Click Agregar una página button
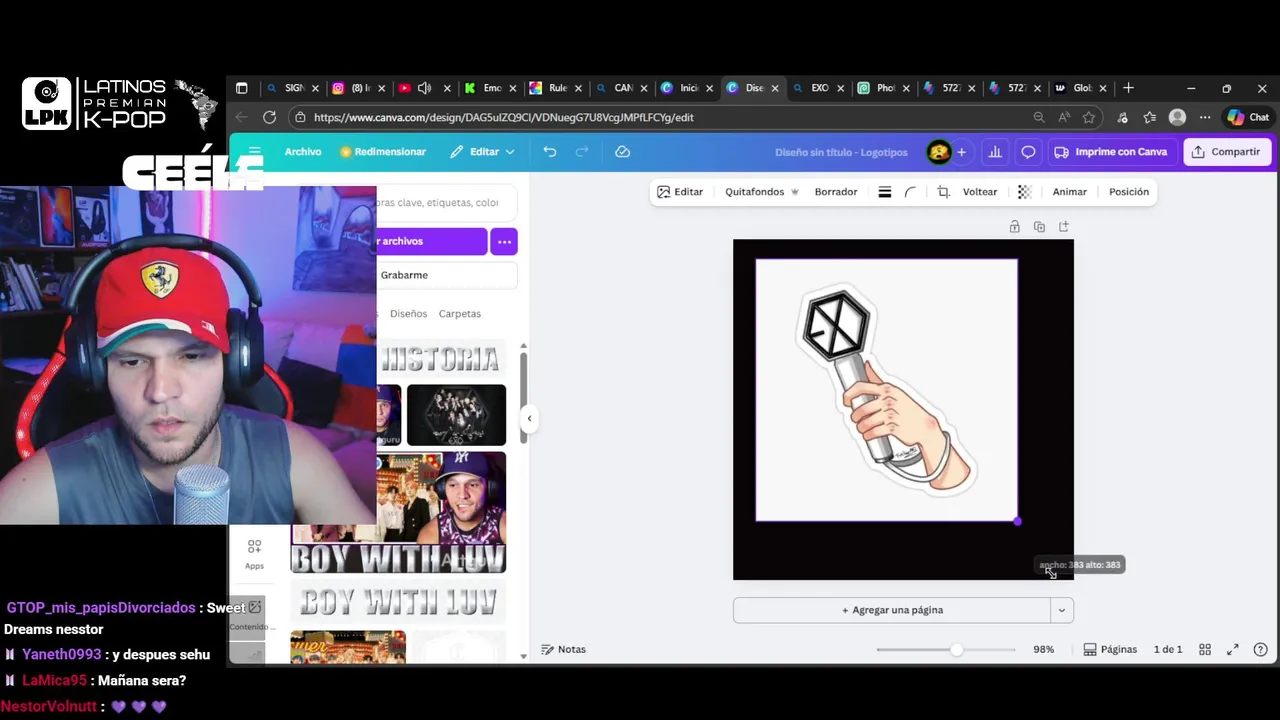 [x=892, y=610]
